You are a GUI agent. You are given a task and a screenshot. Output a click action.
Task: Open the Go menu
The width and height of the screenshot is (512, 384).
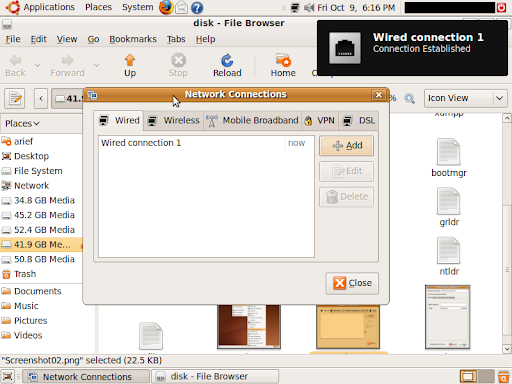pos(93,39)
